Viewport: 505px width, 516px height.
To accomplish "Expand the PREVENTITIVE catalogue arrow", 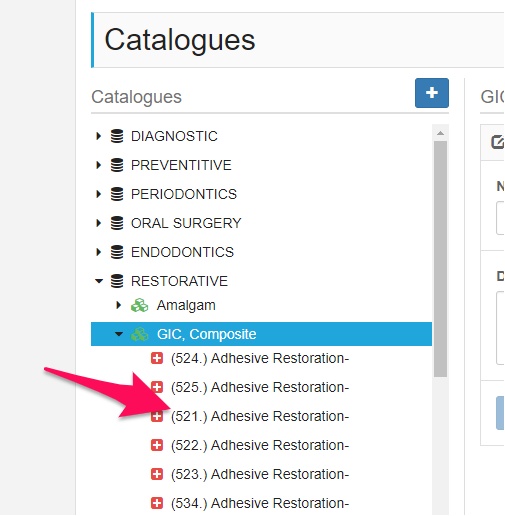I will [98, 165].
